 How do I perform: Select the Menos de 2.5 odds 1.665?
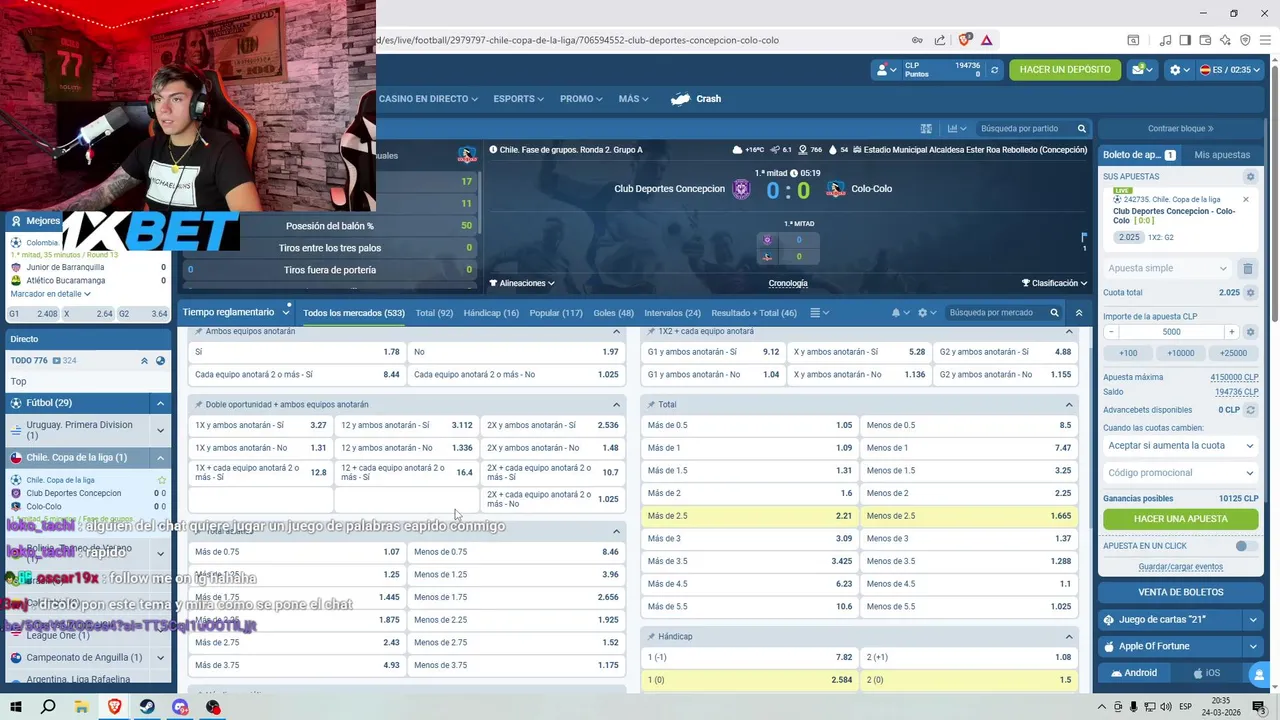pyautogui.click(x=968, y=516)
